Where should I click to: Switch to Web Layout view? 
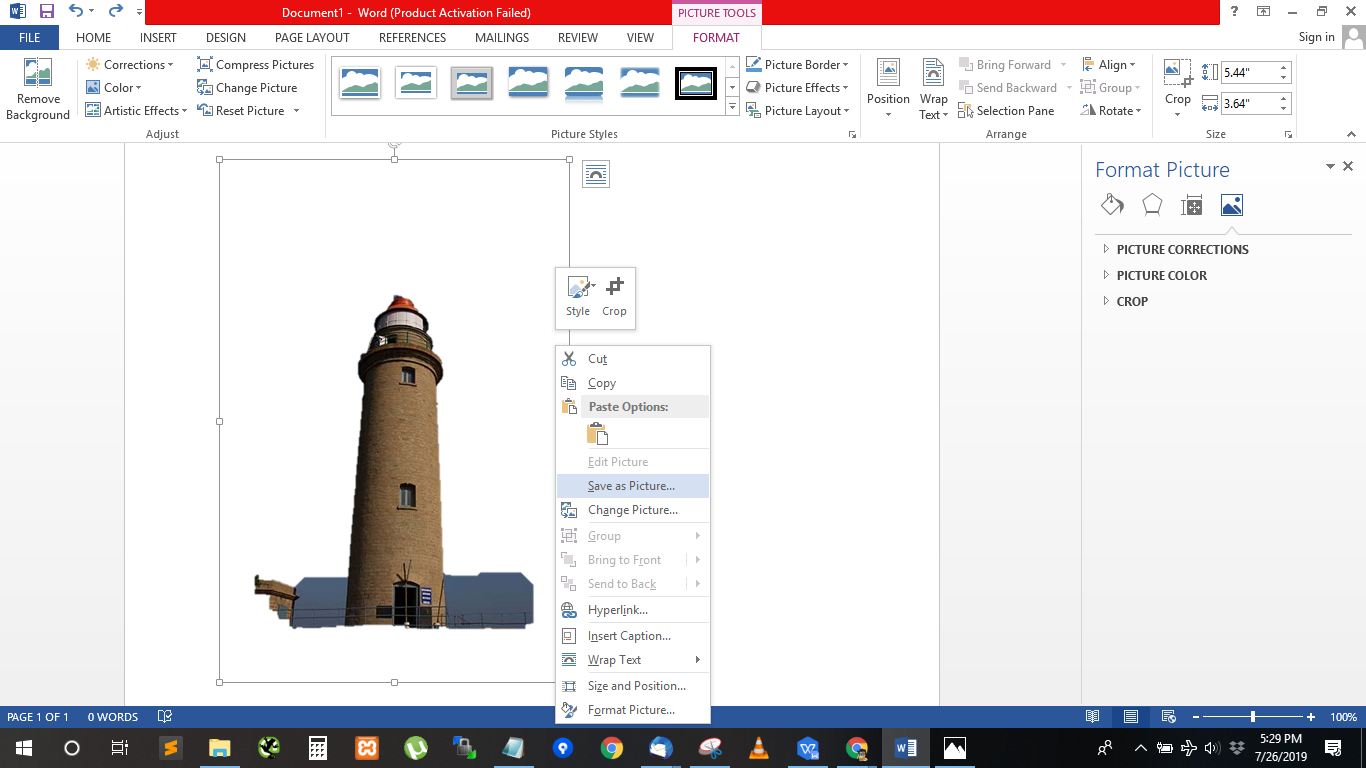coord(1167,717)
